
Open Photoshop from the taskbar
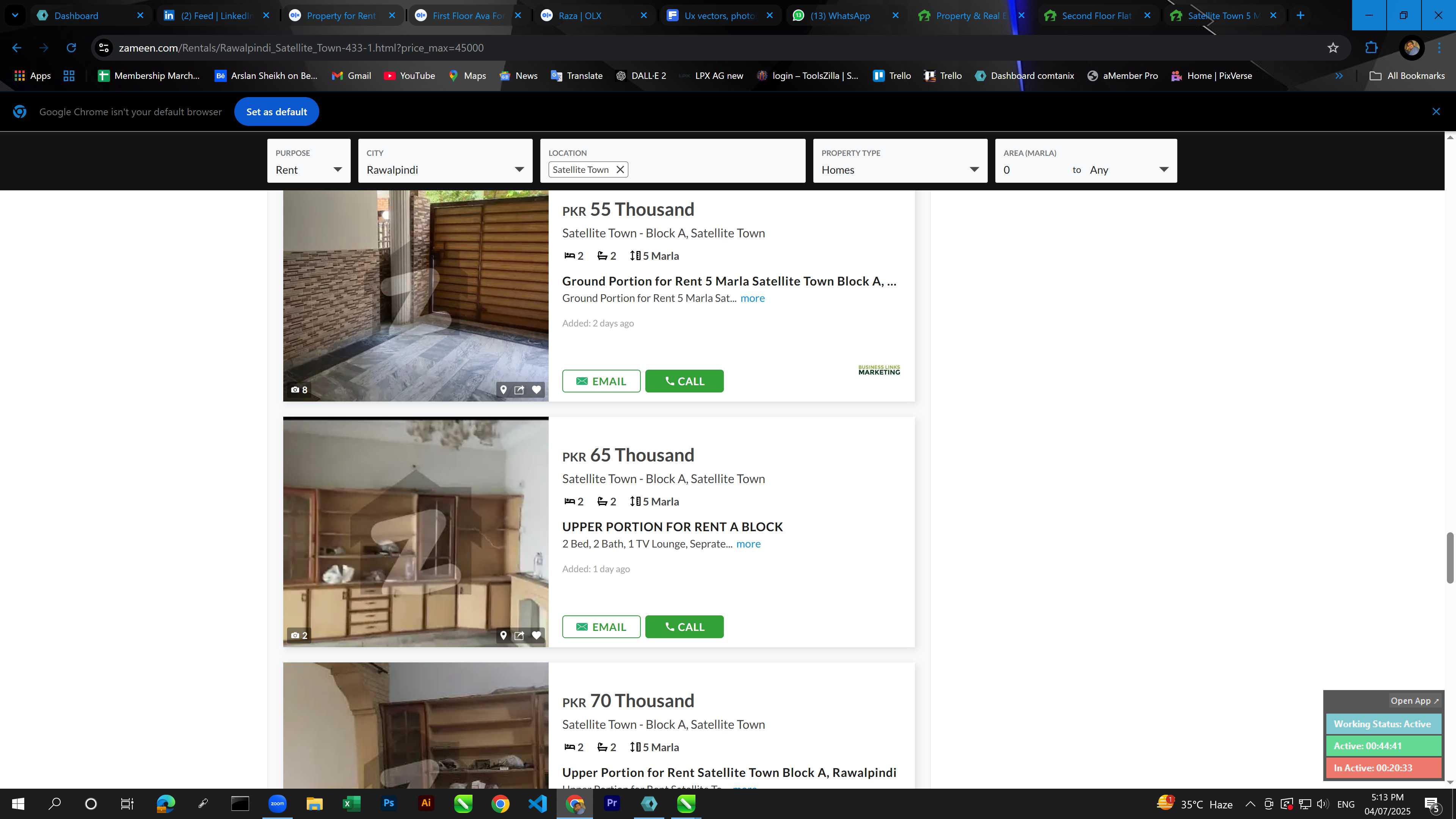pos(389,803)
